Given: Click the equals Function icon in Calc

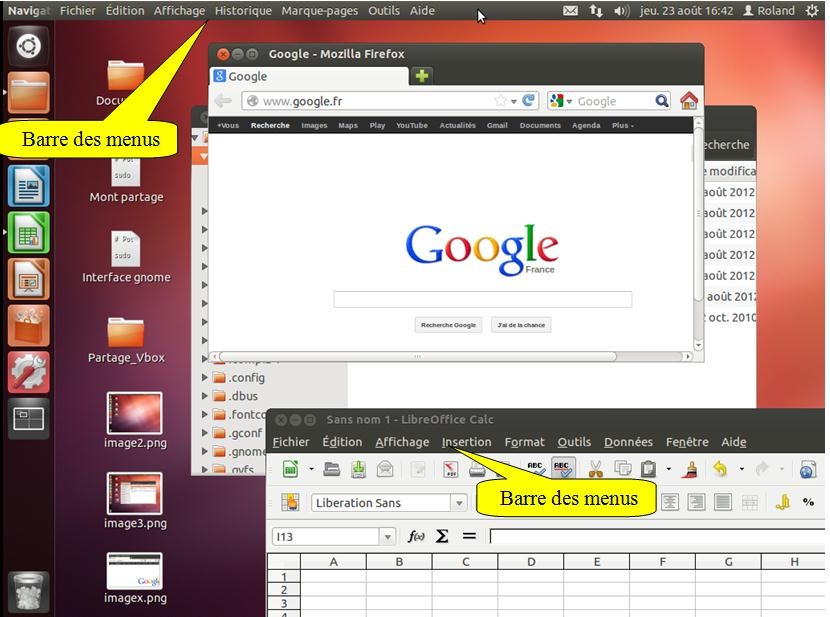Looking at the screenshot, I should (469, 536).
